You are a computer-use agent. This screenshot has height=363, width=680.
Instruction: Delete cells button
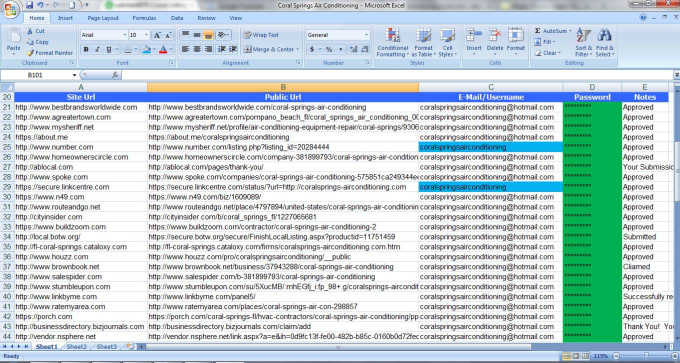click(495, 42)
